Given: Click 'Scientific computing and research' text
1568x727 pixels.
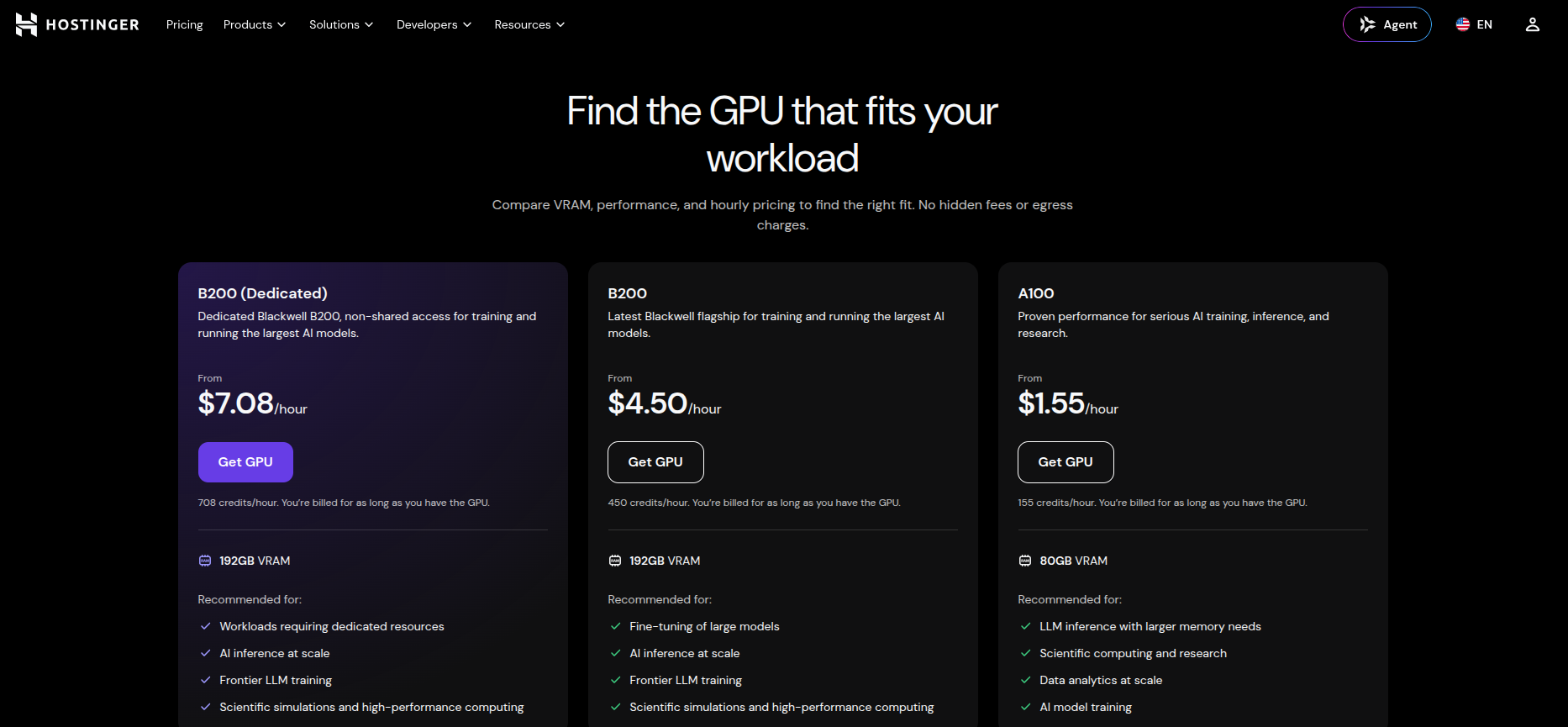Looking at the screenshot, I should click(x=1133, y=653).
